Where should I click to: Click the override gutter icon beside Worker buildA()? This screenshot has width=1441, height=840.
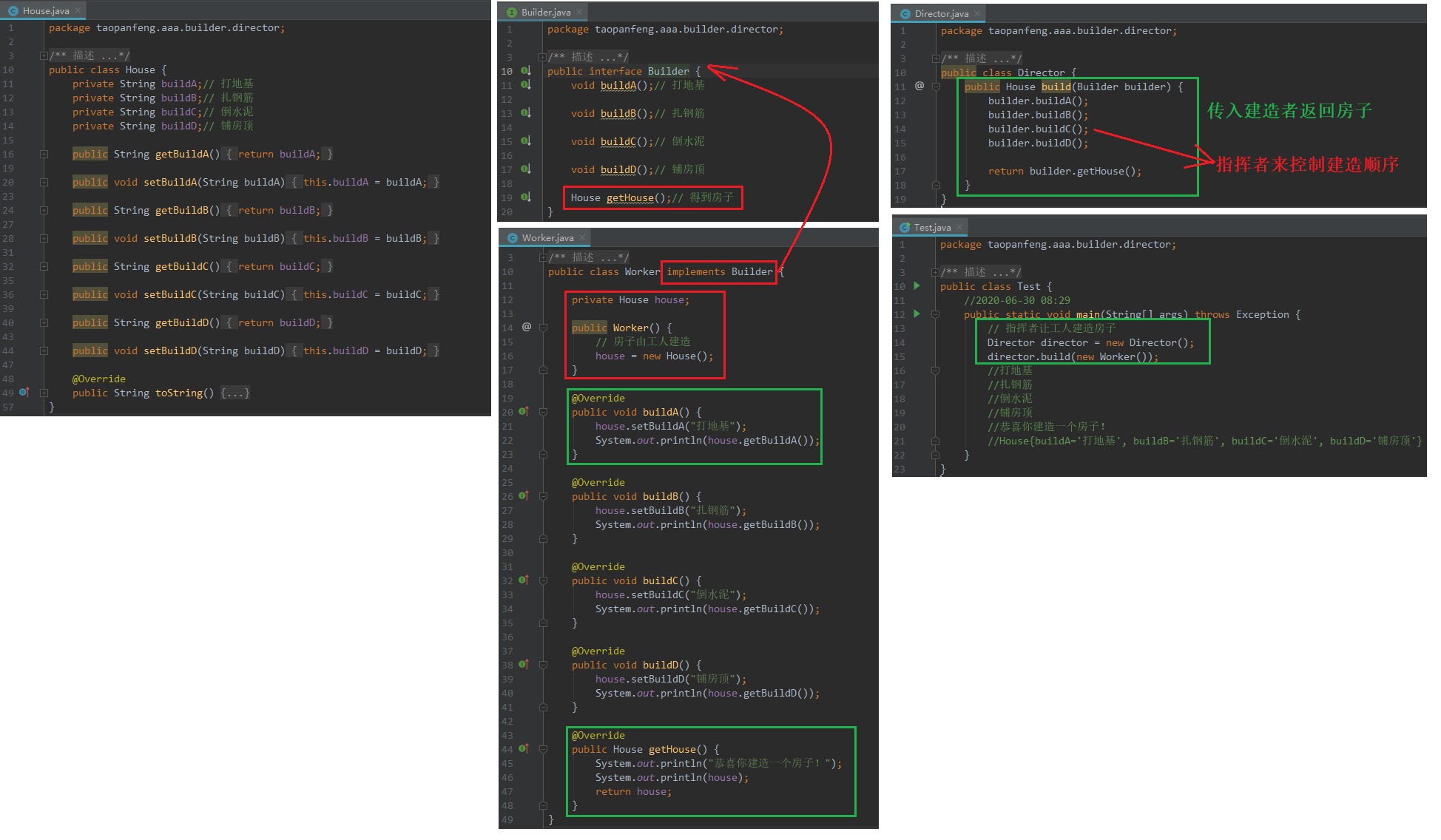tap(524, 412)
